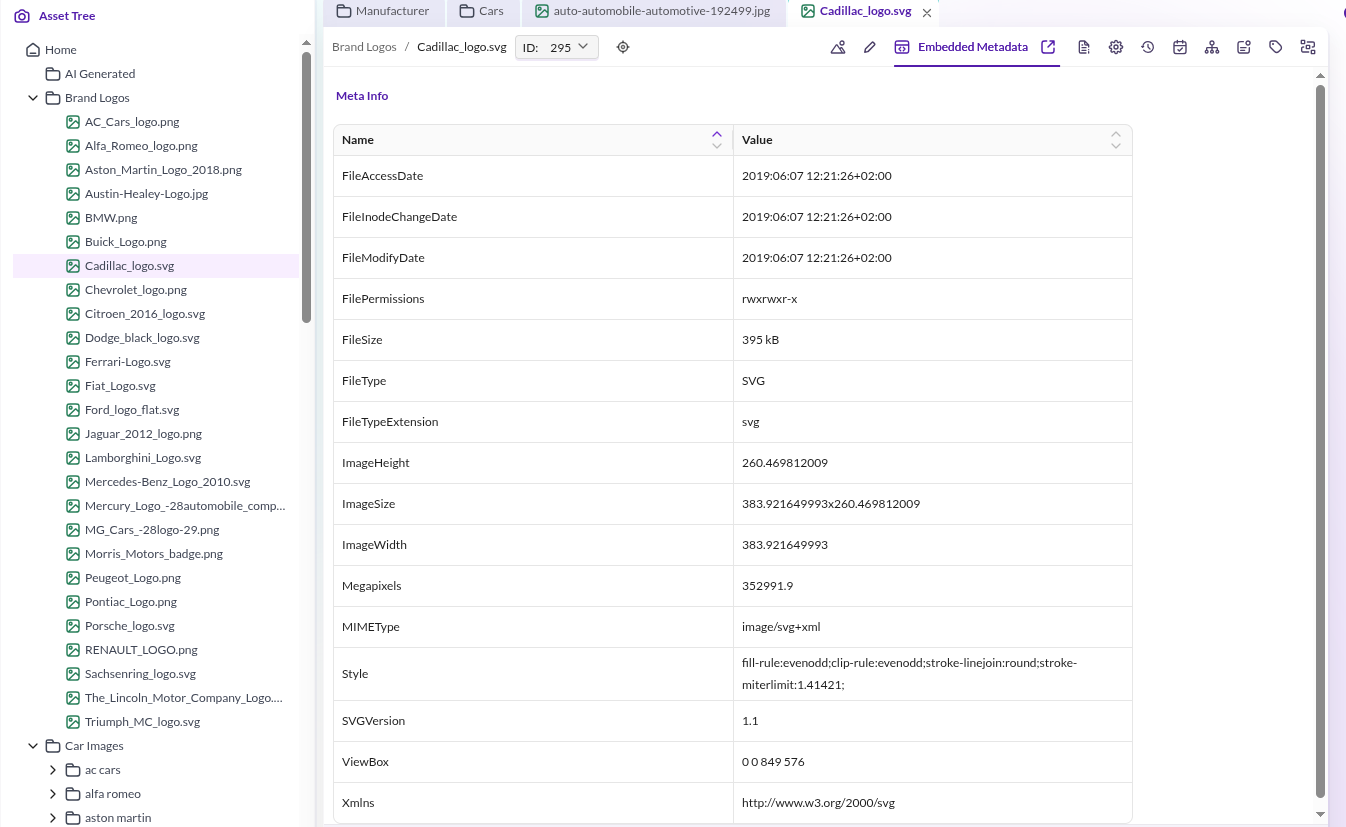Open the Schedule calendar icon
This screenshot has width=1346, height=827.
point(1180,47)
